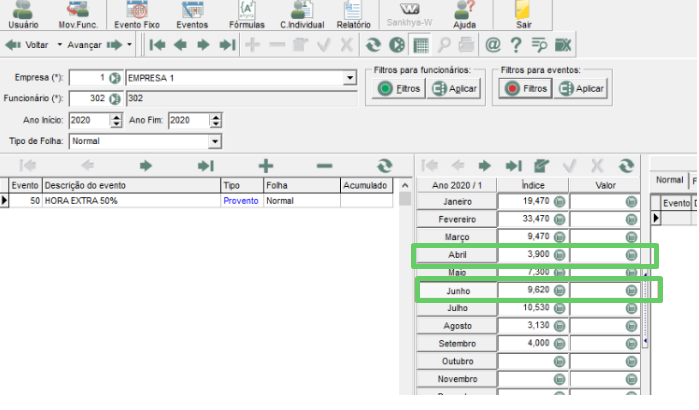This screenshot has height=410, width=699.
Task: Click the Empresa code input field
Action: 88,78
